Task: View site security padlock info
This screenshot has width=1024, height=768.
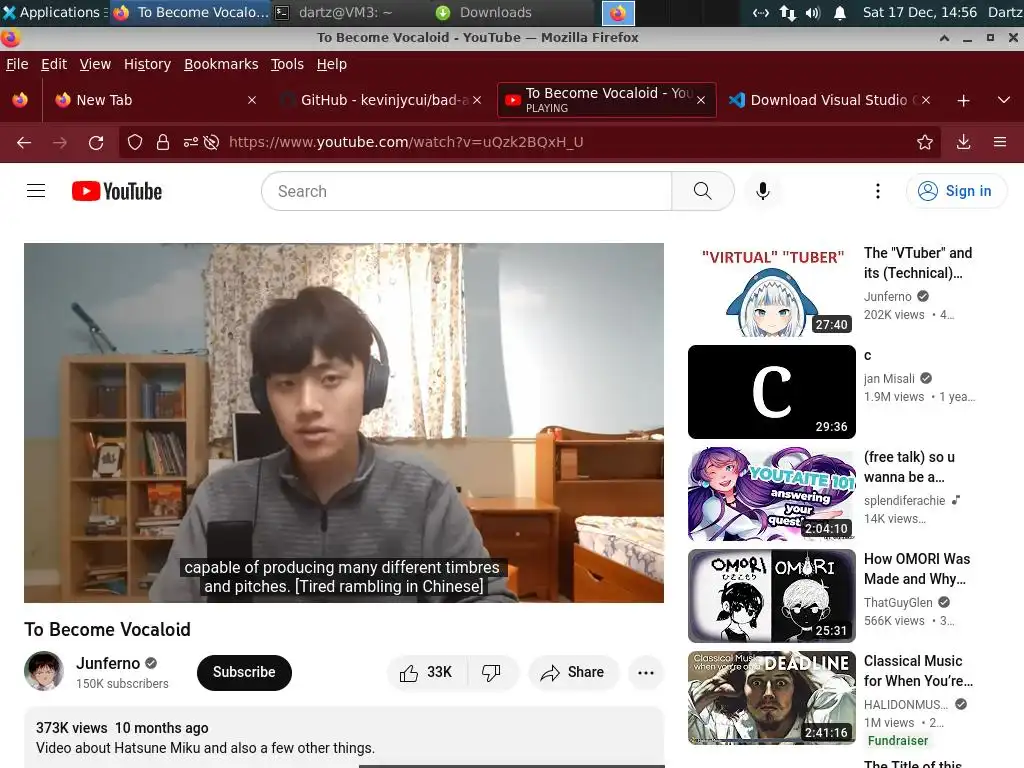Action: pos(163,142)
